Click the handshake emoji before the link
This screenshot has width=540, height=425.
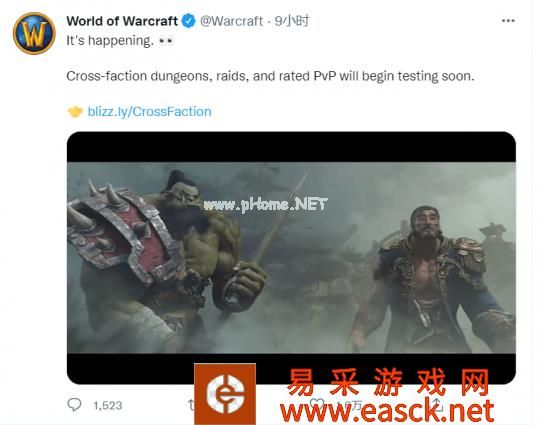click(x=75, y=112)
